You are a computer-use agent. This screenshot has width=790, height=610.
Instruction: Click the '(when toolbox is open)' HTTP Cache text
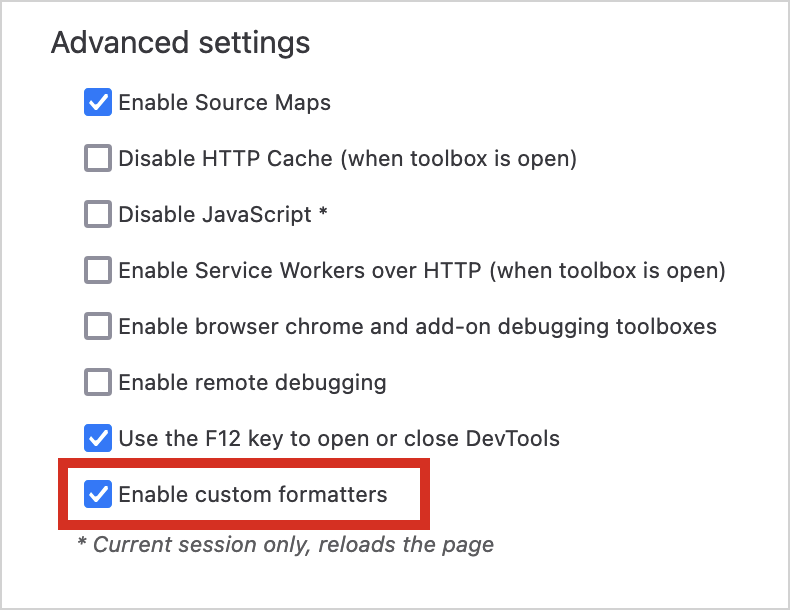(461, 158)
